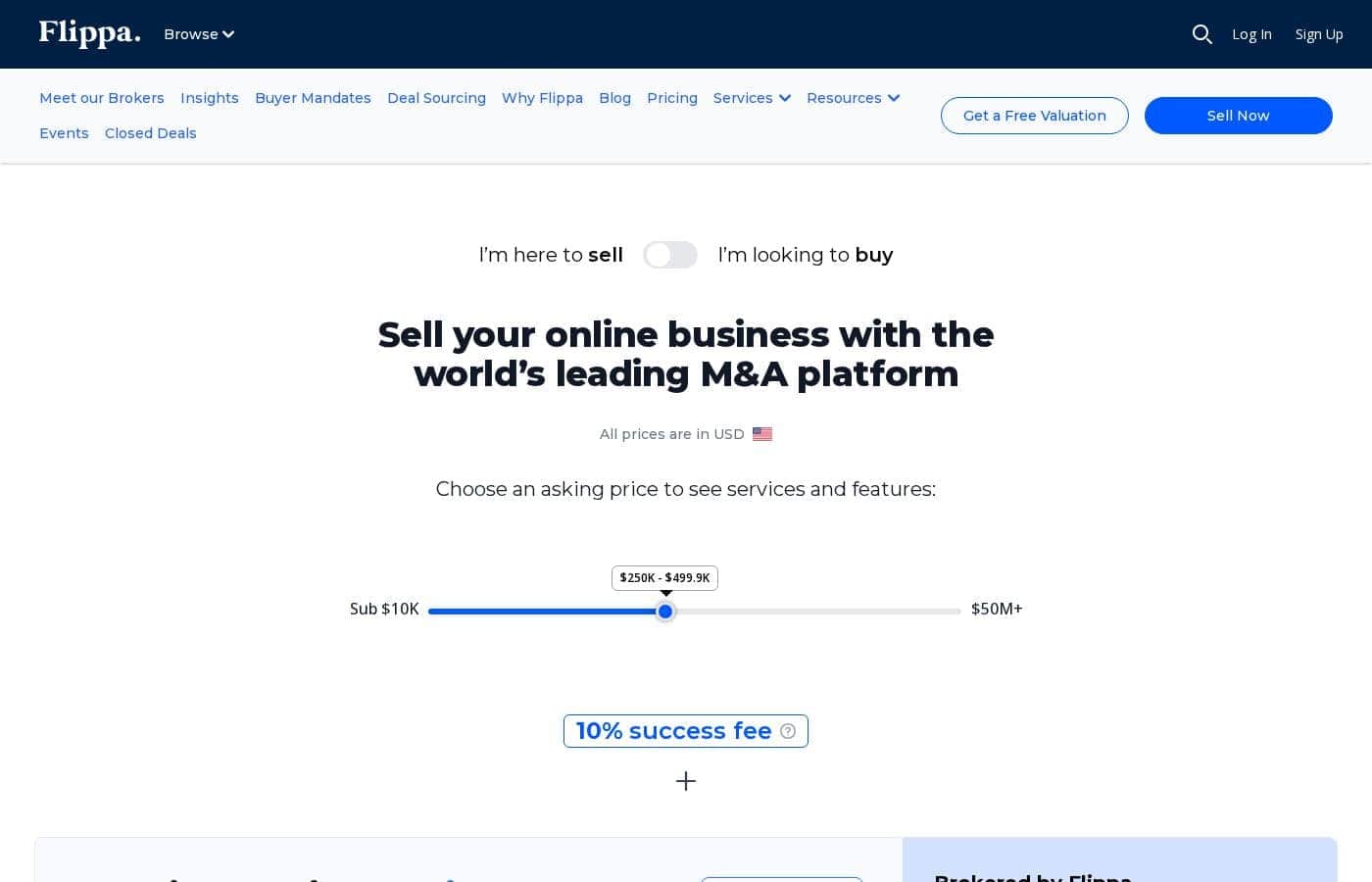The width and height of the screenshot is (1372, 882).
Task: Show the success fee help tooltip icon
Action: 788,731
